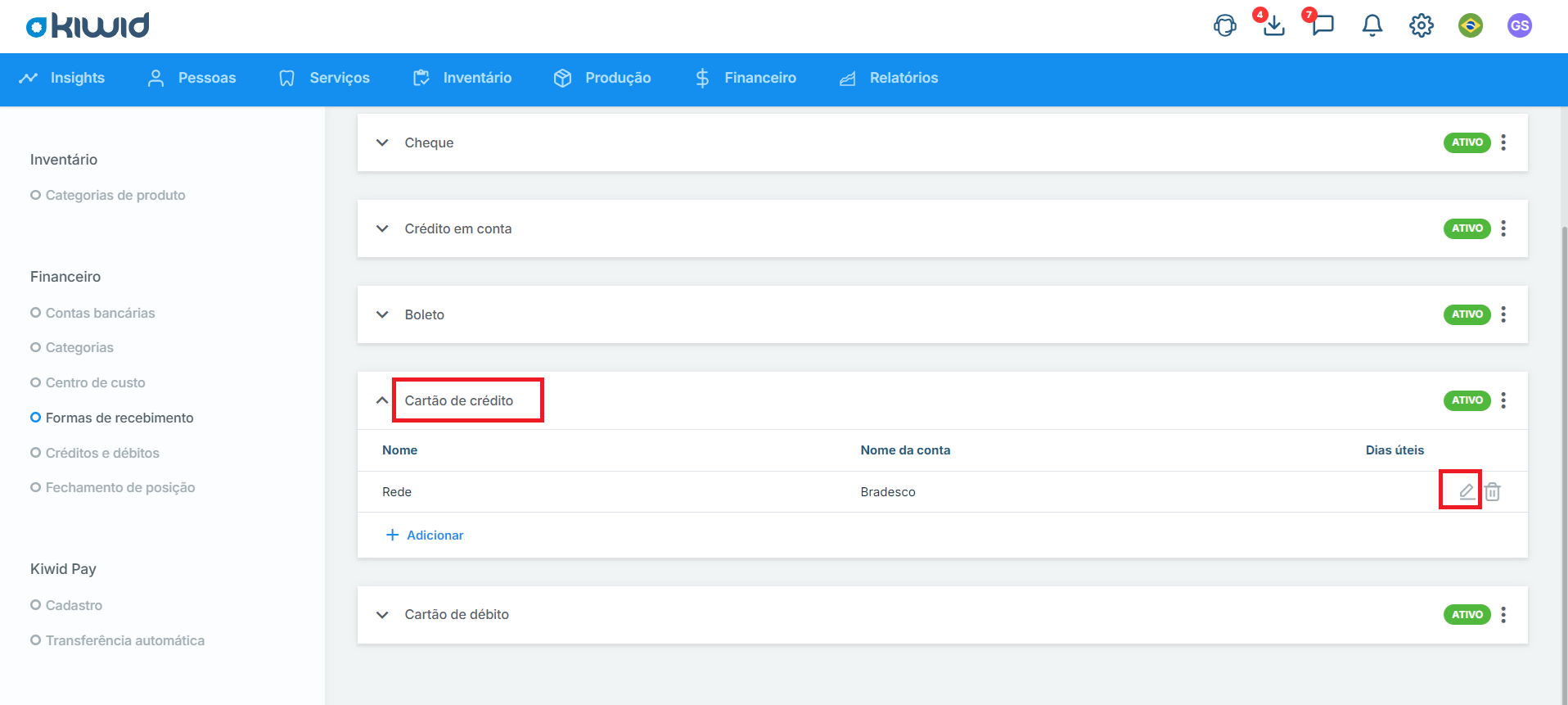Open the Cheque three-dot options menu

(x=1503, y=142)
